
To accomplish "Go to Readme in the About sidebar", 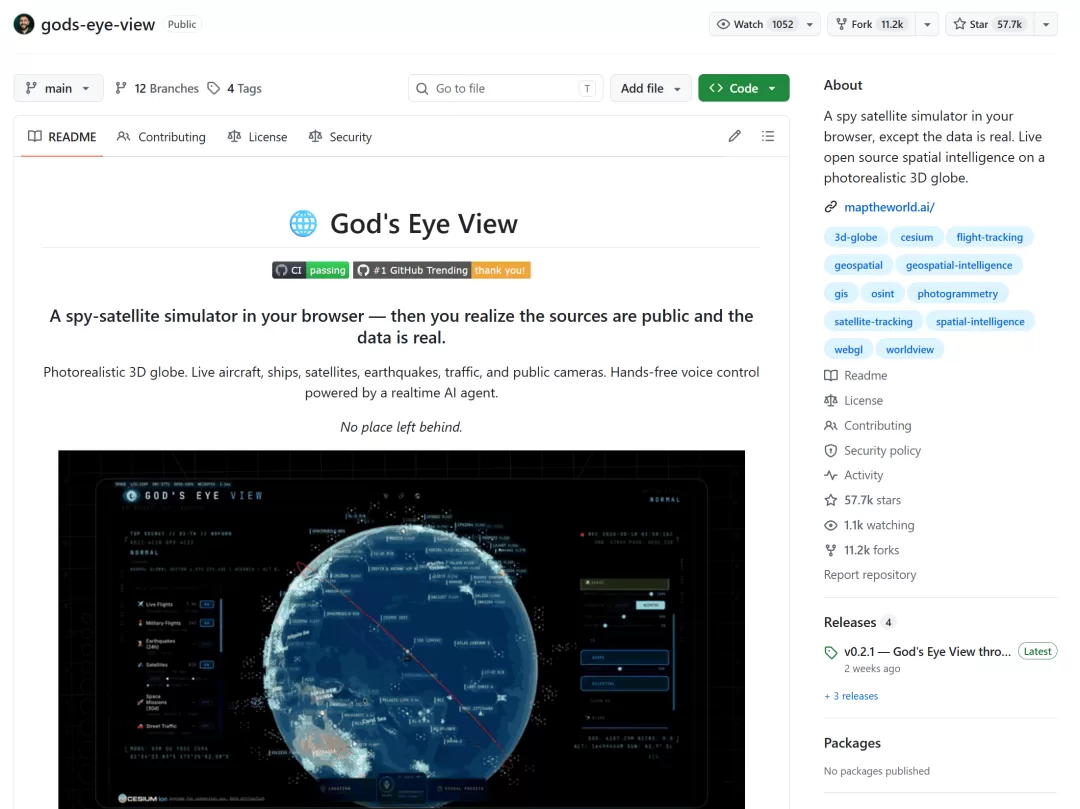I will 856,375.
